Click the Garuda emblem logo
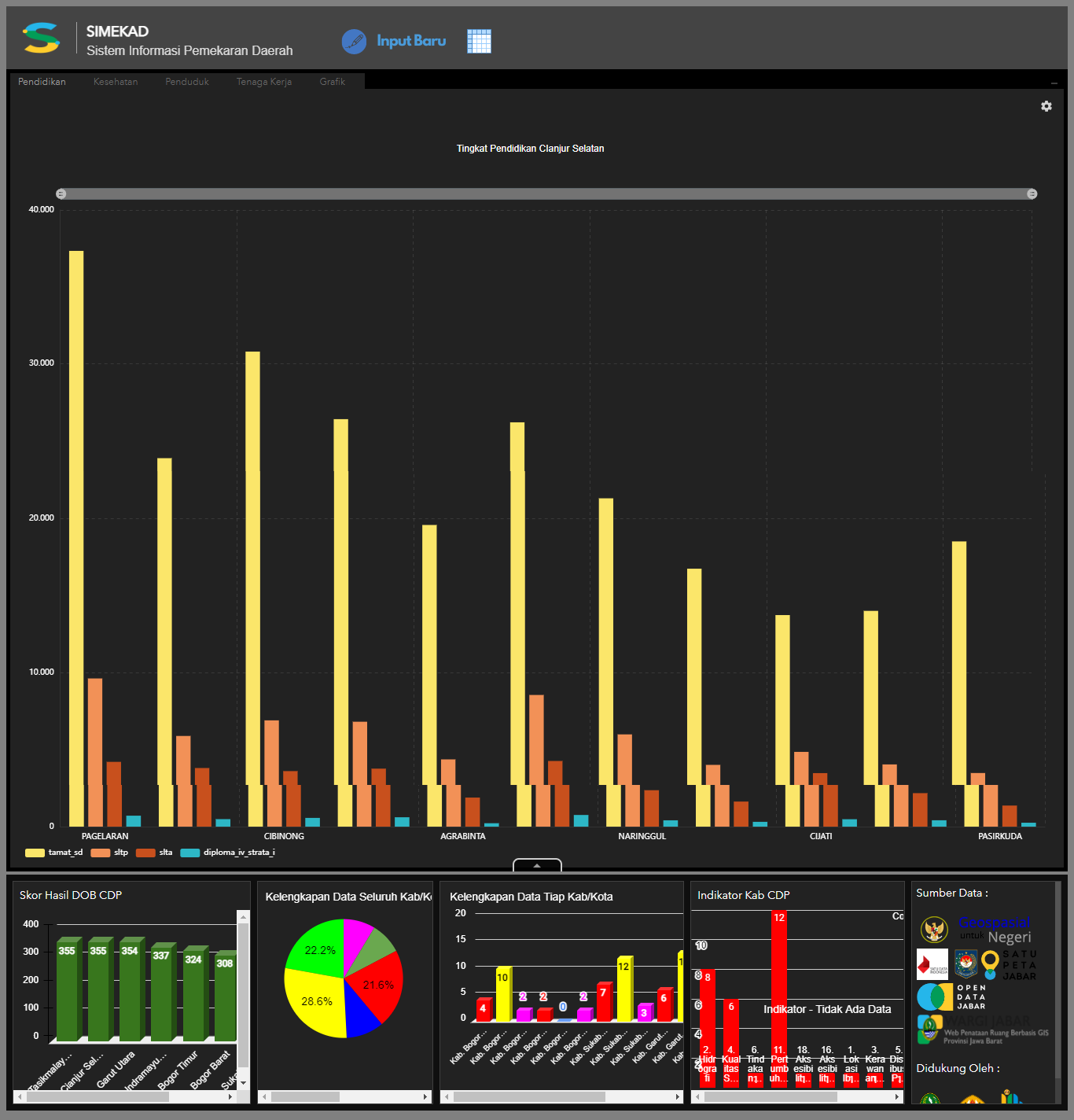Image resolution: width=1074 pixels, height=1120 pixels. click(934, 930)
